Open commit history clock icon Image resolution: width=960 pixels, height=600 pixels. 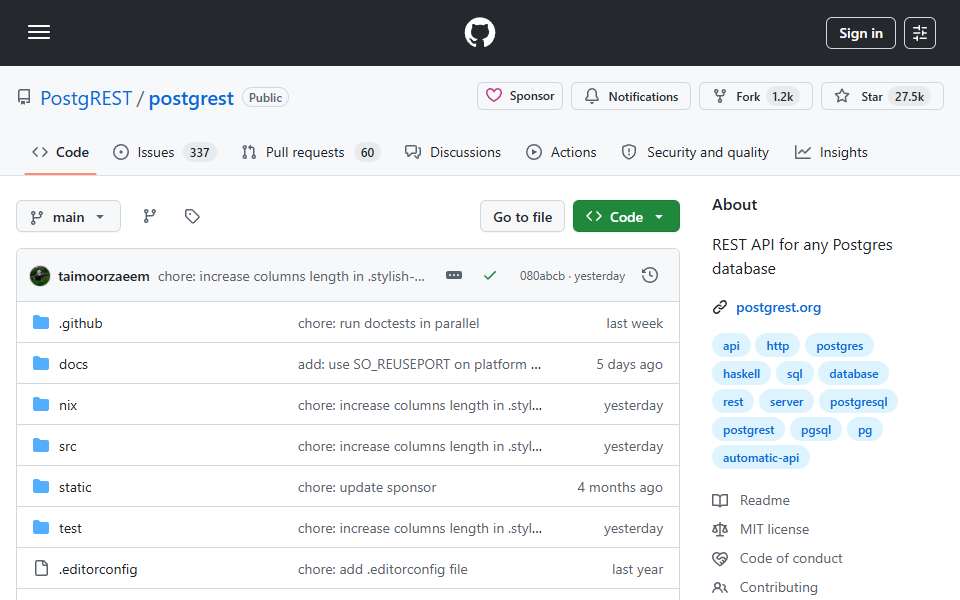click(x=650, y=276)
